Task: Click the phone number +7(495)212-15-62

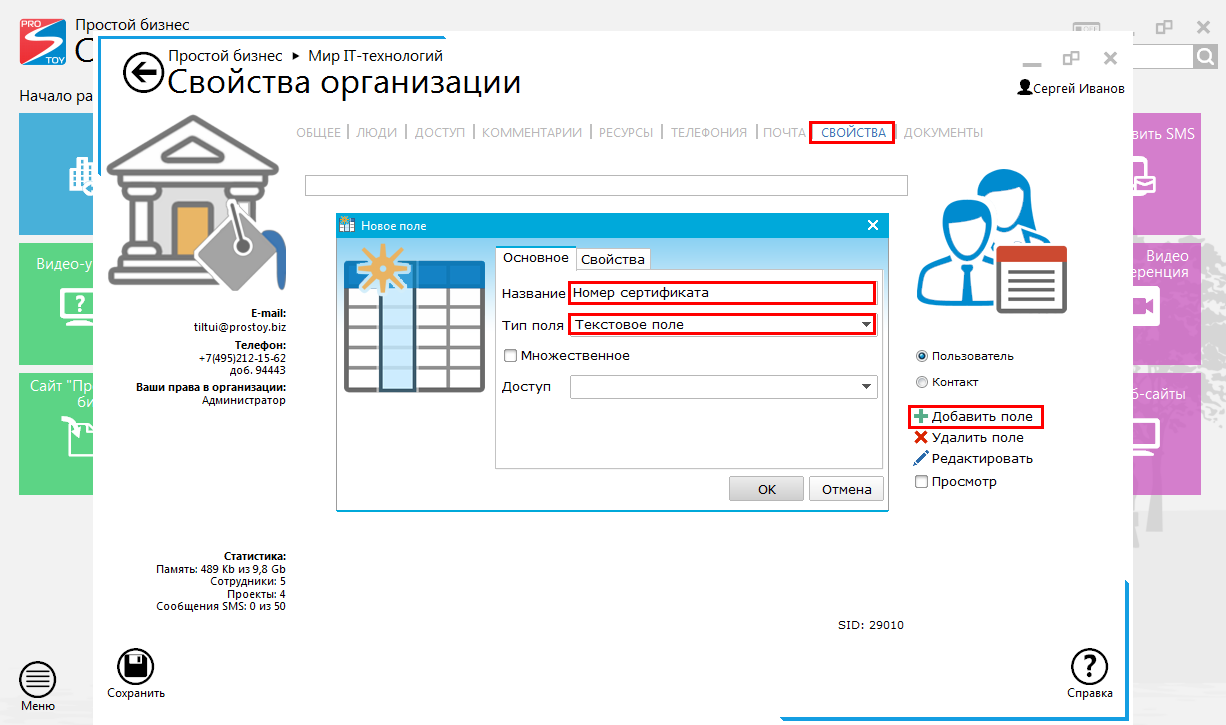Action: [x=242, y=358]
